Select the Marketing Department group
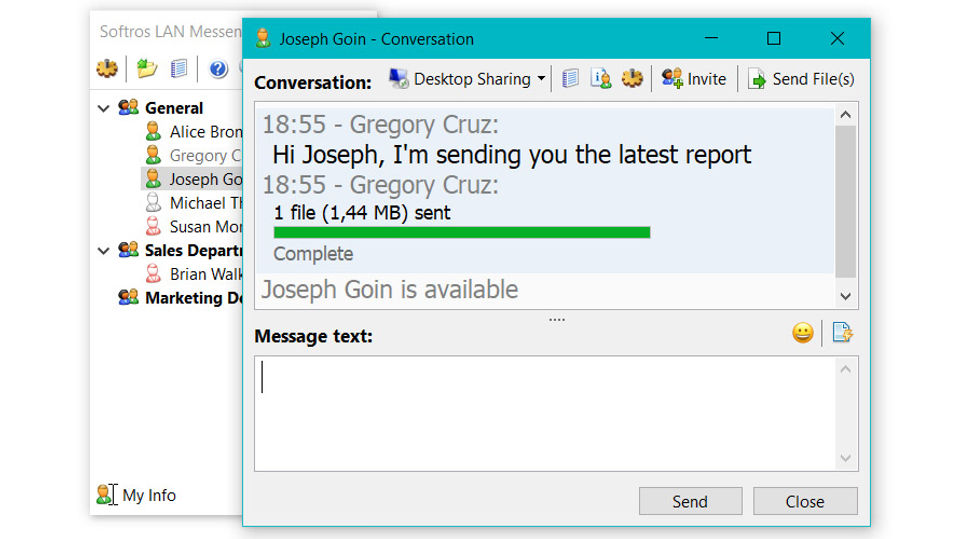 [x=193, y=298]
